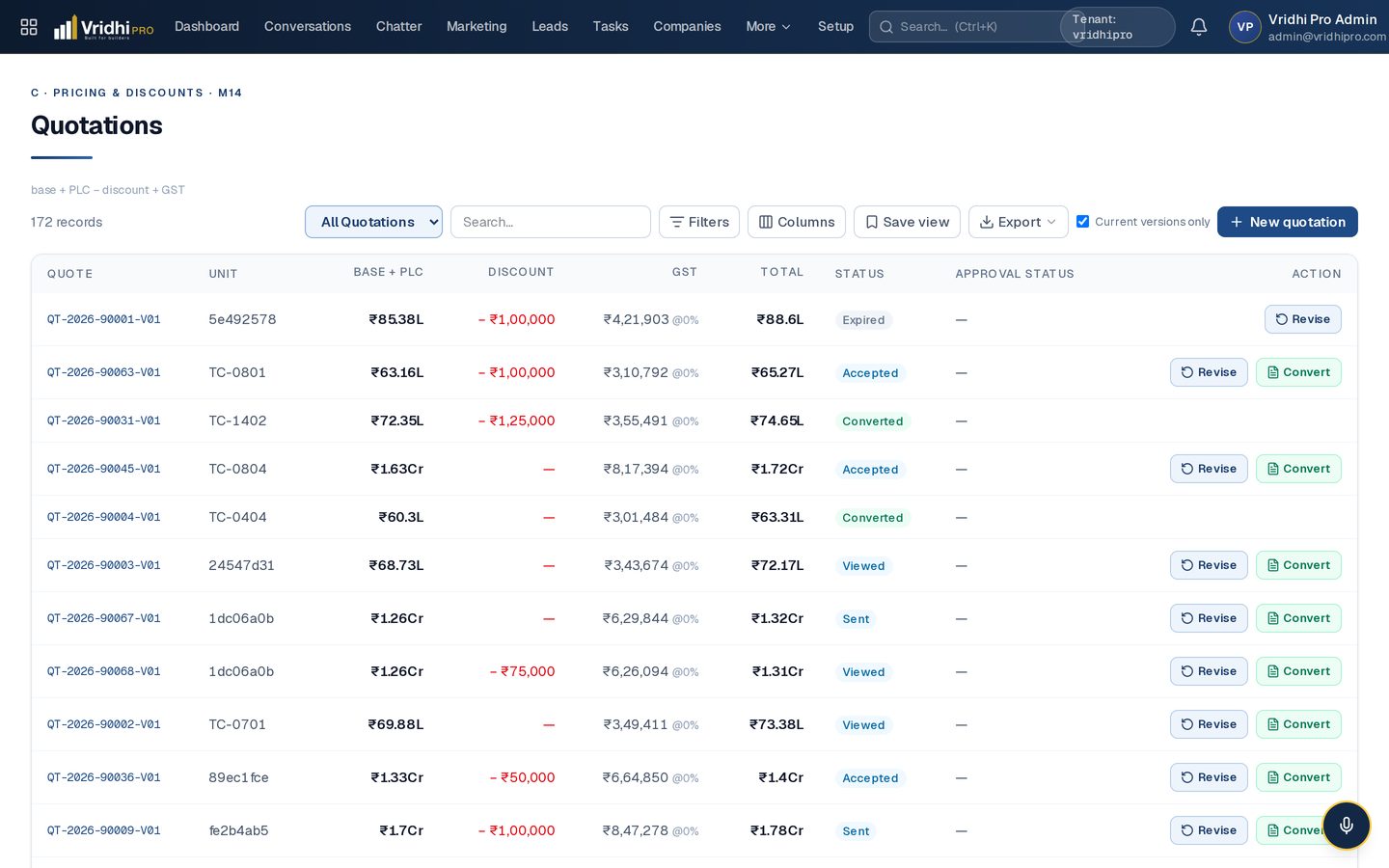
Task: Click the notifications bell icon
Action: [1199, 27]
